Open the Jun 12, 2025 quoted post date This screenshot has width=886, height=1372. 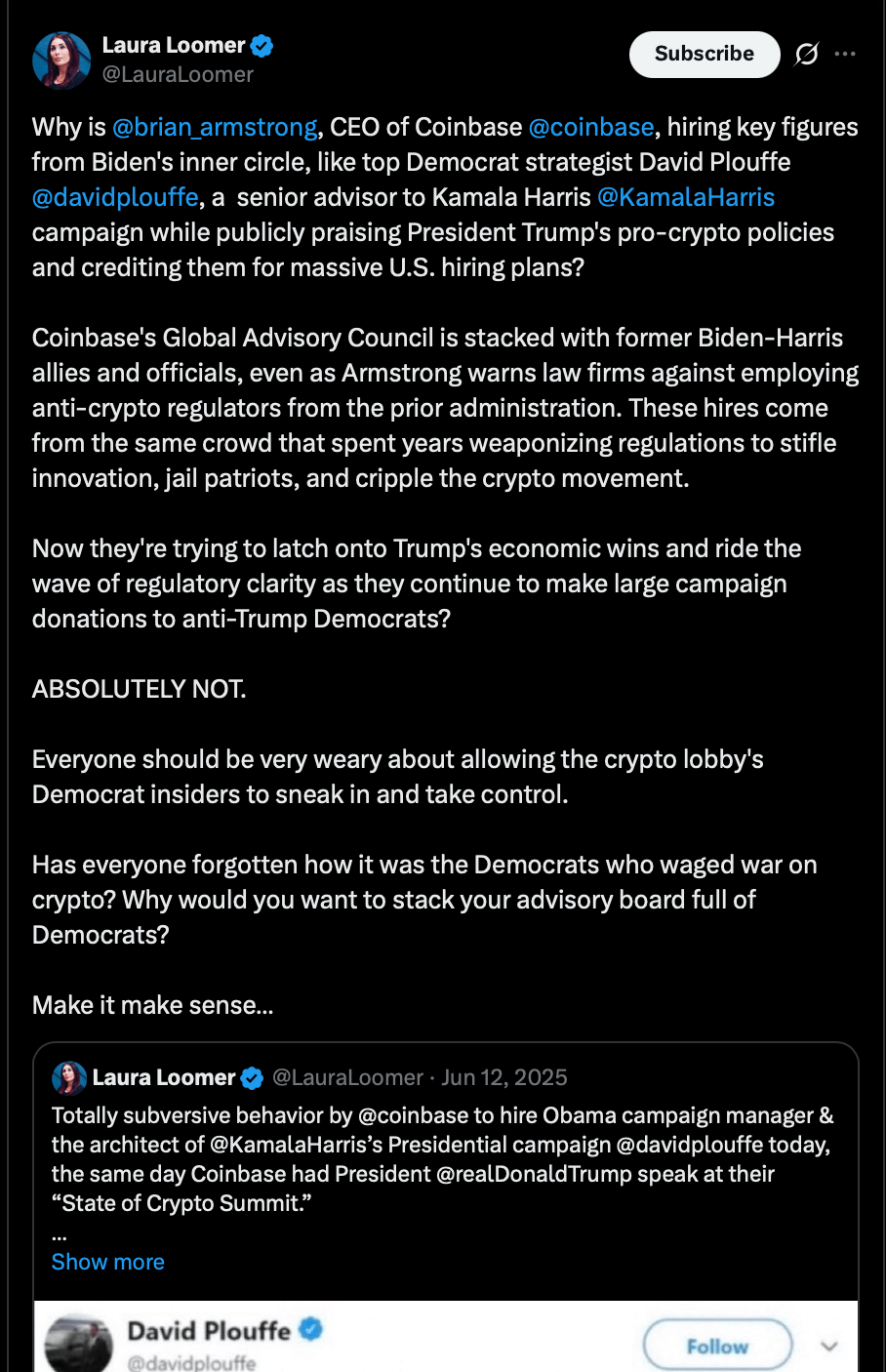coord(504,1077)
